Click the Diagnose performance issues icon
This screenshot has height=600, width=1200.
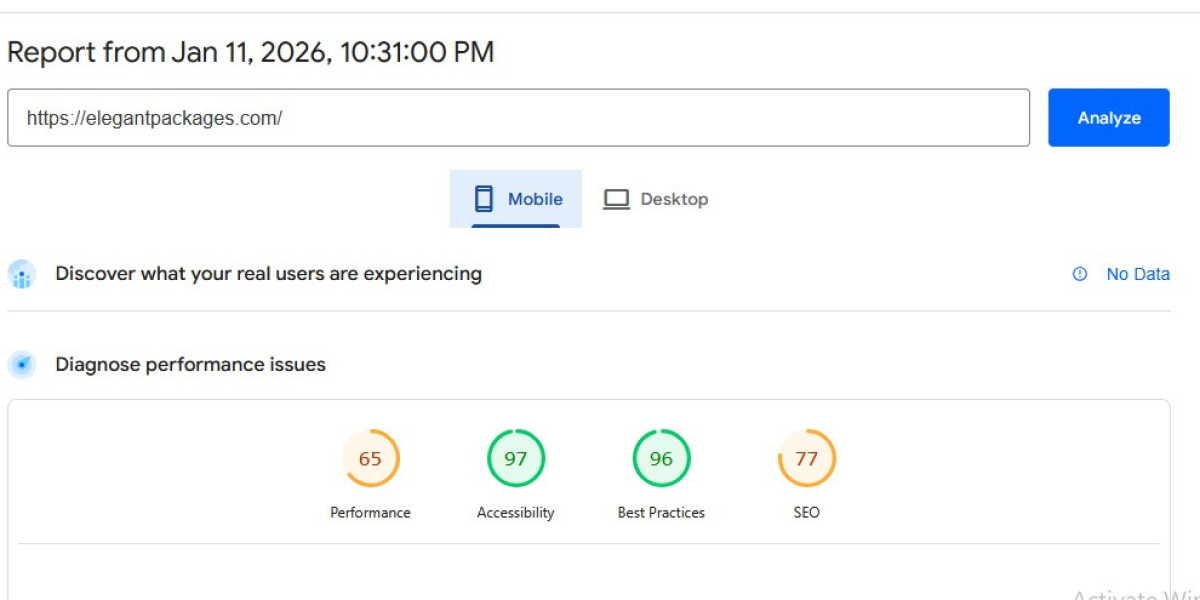[22, 365]
